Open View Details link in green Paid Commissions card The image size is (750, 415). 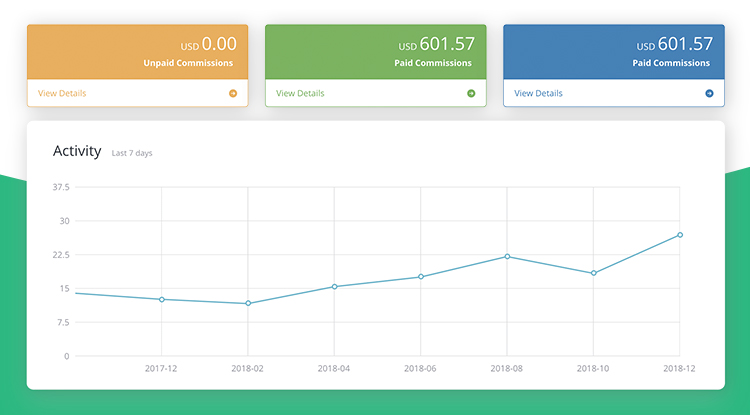coord(300,93)
